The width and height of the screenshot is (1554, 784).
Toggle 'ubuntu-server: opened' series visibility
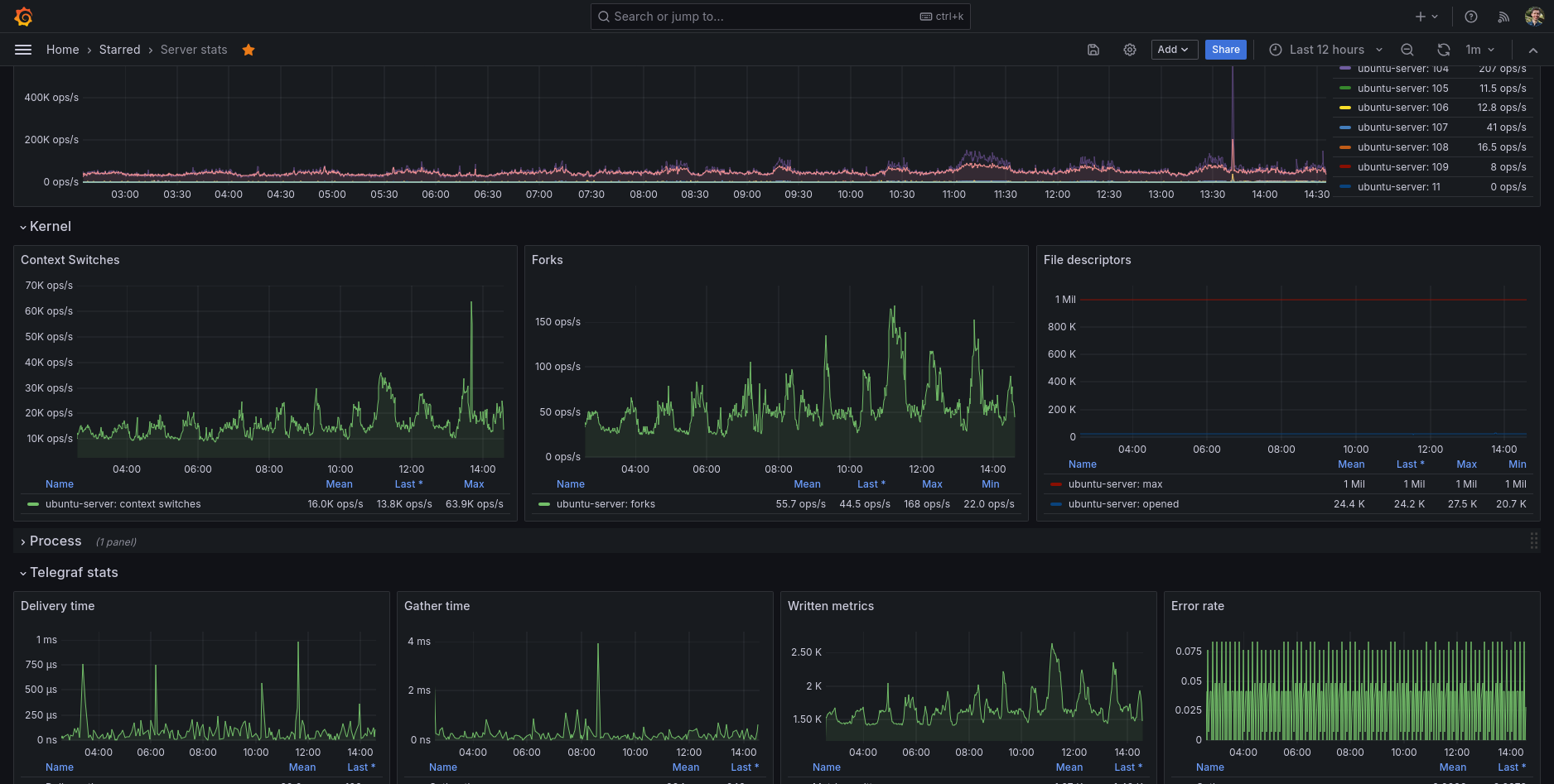(x=1124, y=504)
